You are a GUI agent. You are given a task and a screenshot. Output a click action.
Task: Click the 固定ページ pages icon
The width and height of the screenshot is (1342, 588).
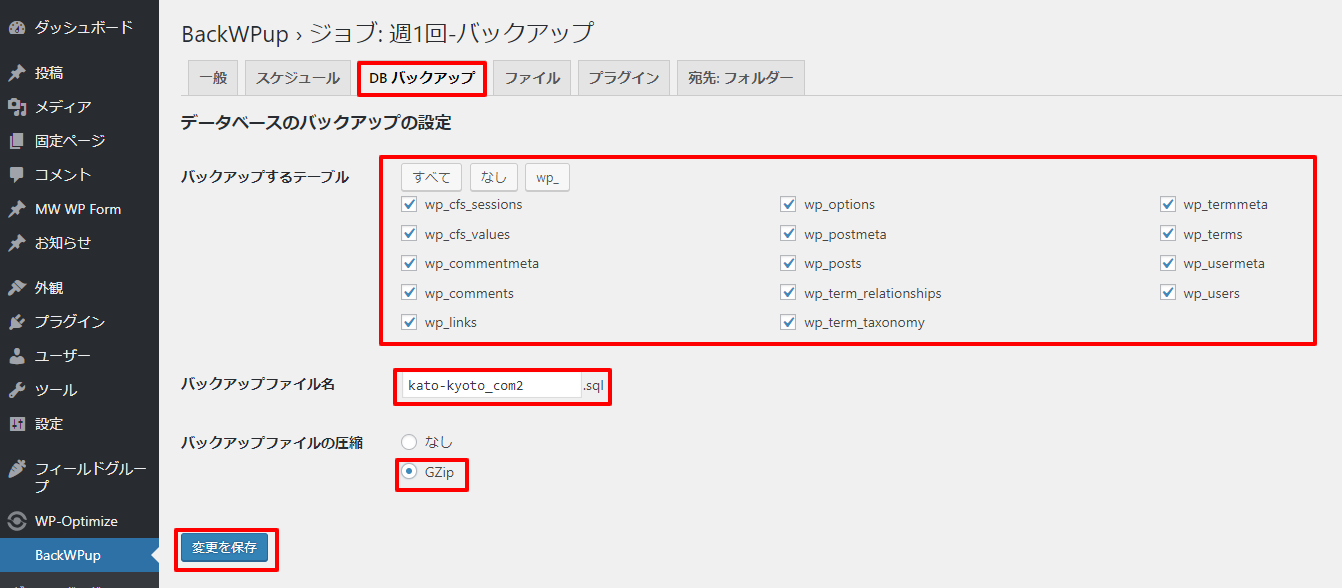(16, 141)
